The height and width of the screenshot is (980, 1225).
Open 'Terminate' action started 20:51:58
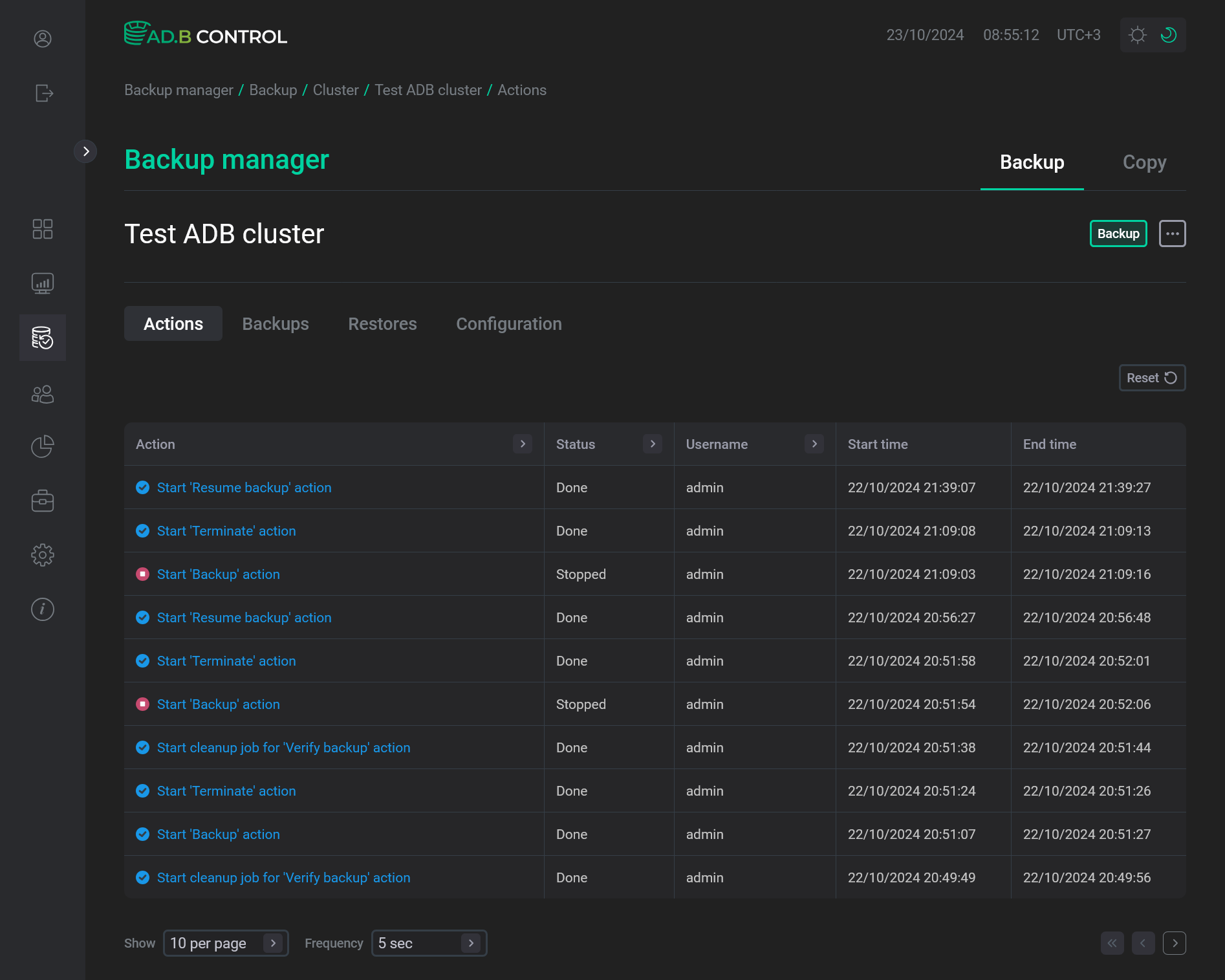pos(226,660)
